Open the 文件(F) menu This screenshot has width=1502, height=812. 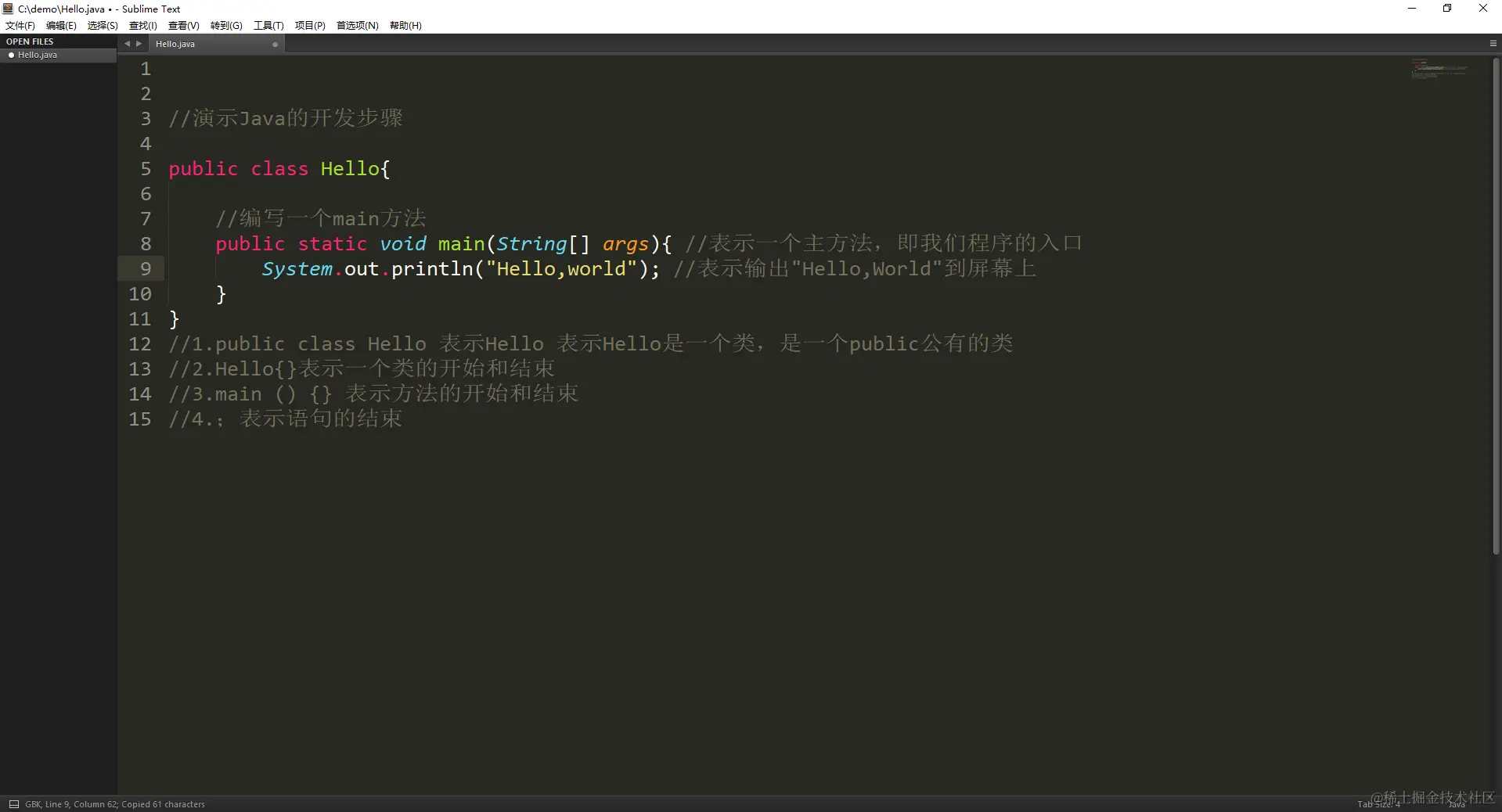click(20, 25)
